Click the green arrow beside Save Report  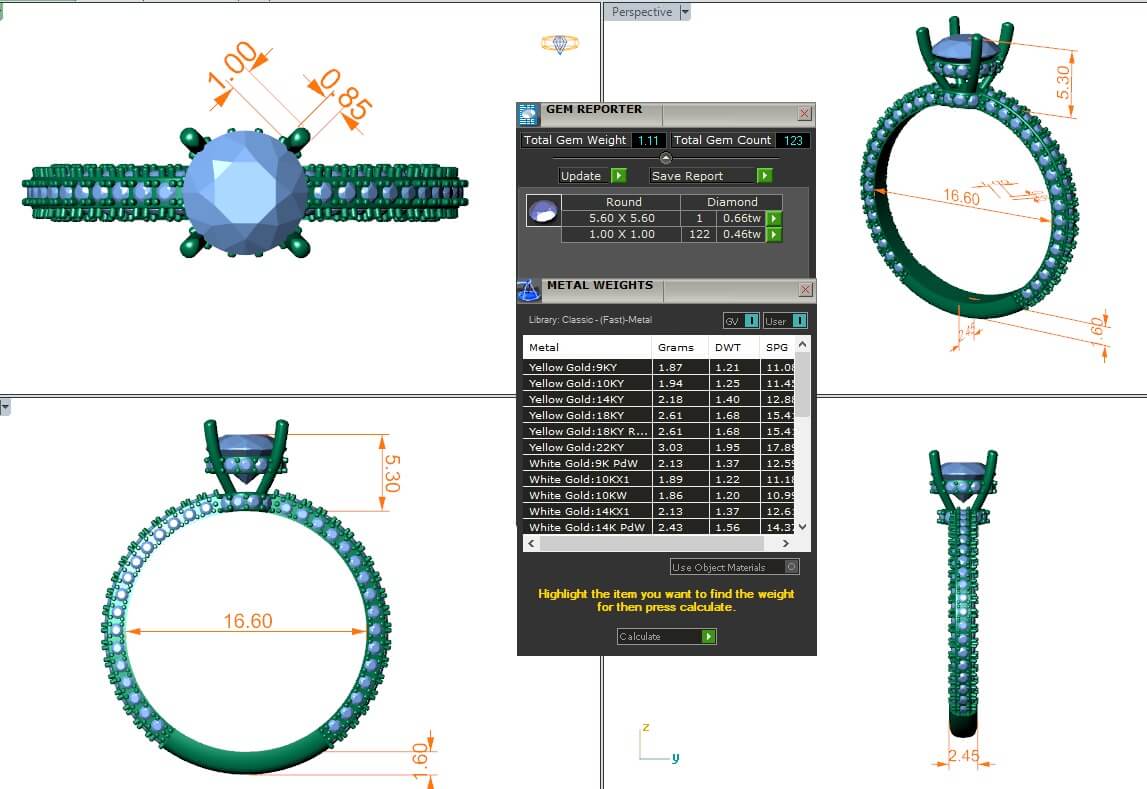[764, 176]
